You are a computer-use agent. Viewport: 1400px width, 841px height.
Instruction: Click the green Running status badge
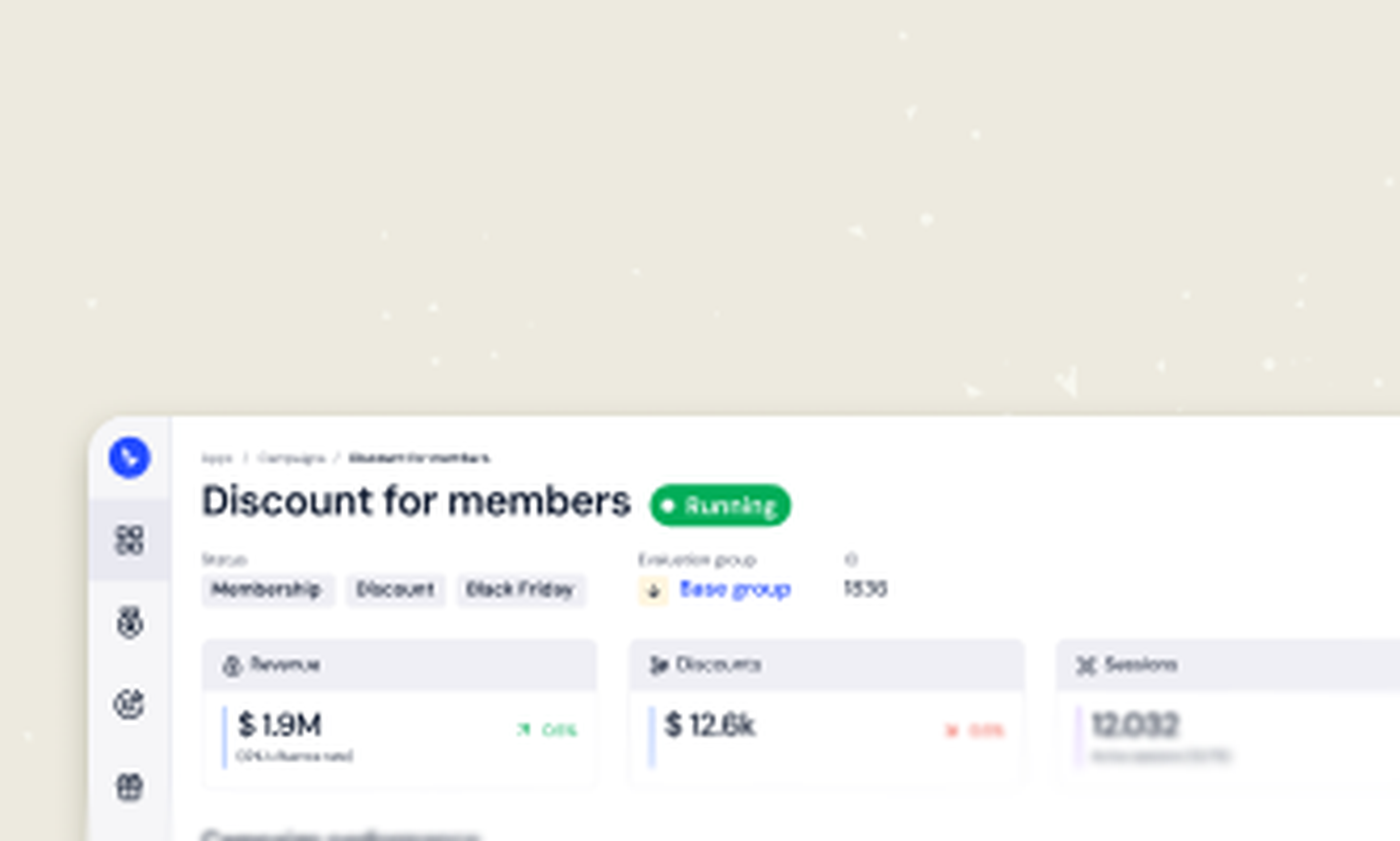720,505
